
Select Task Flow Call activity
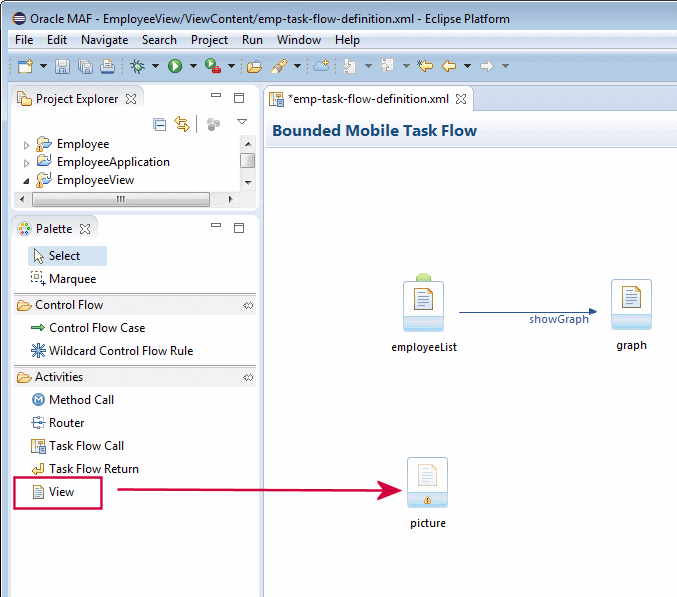[x=78, y=446]
